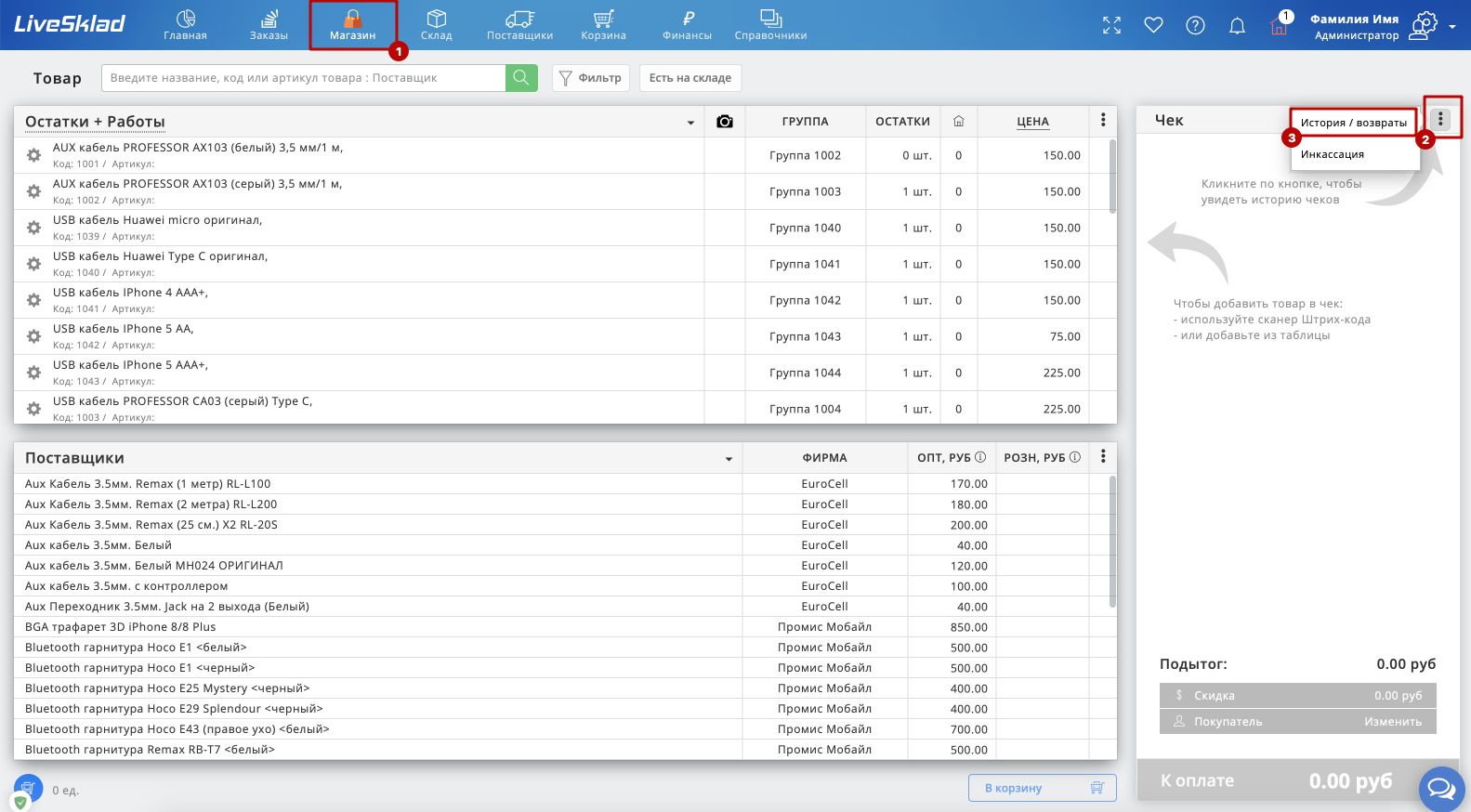Choose История / возвраты menu item
The image size is (1471, 812).
click(1354, 123)
